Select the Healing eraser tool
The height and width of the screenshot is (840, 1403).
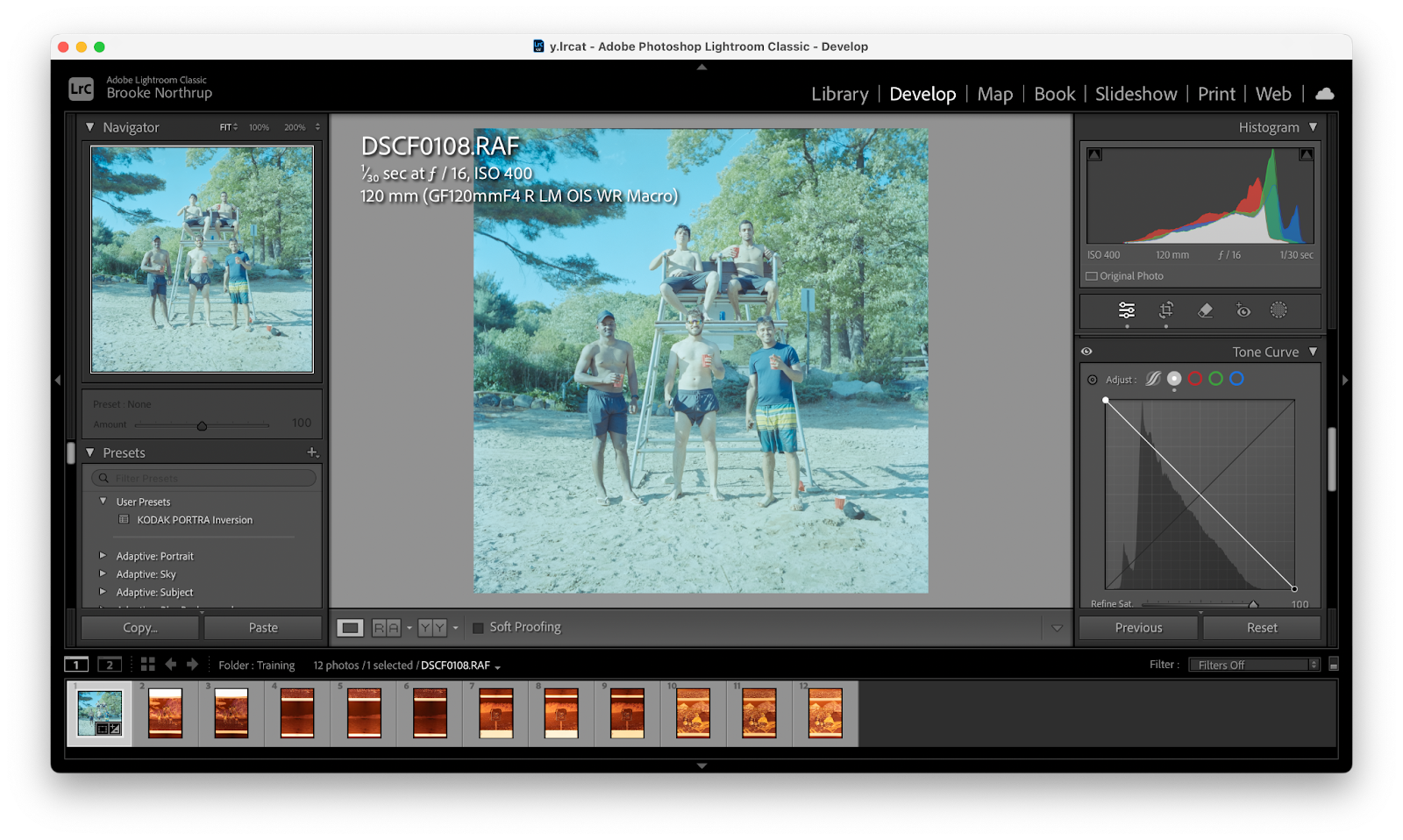pyautogui.click(x=1205, y=310)
